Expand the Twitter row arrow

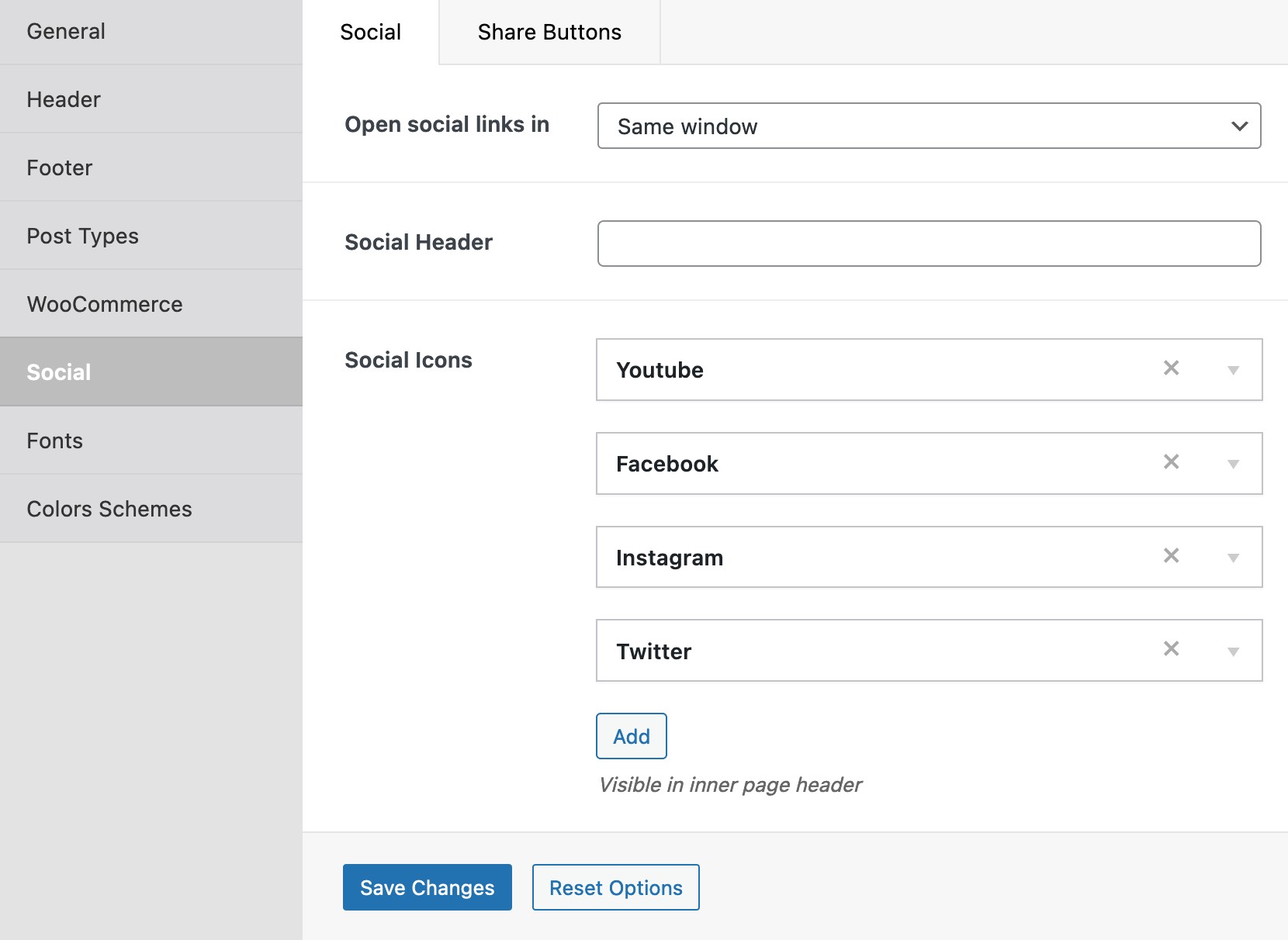1233,652
